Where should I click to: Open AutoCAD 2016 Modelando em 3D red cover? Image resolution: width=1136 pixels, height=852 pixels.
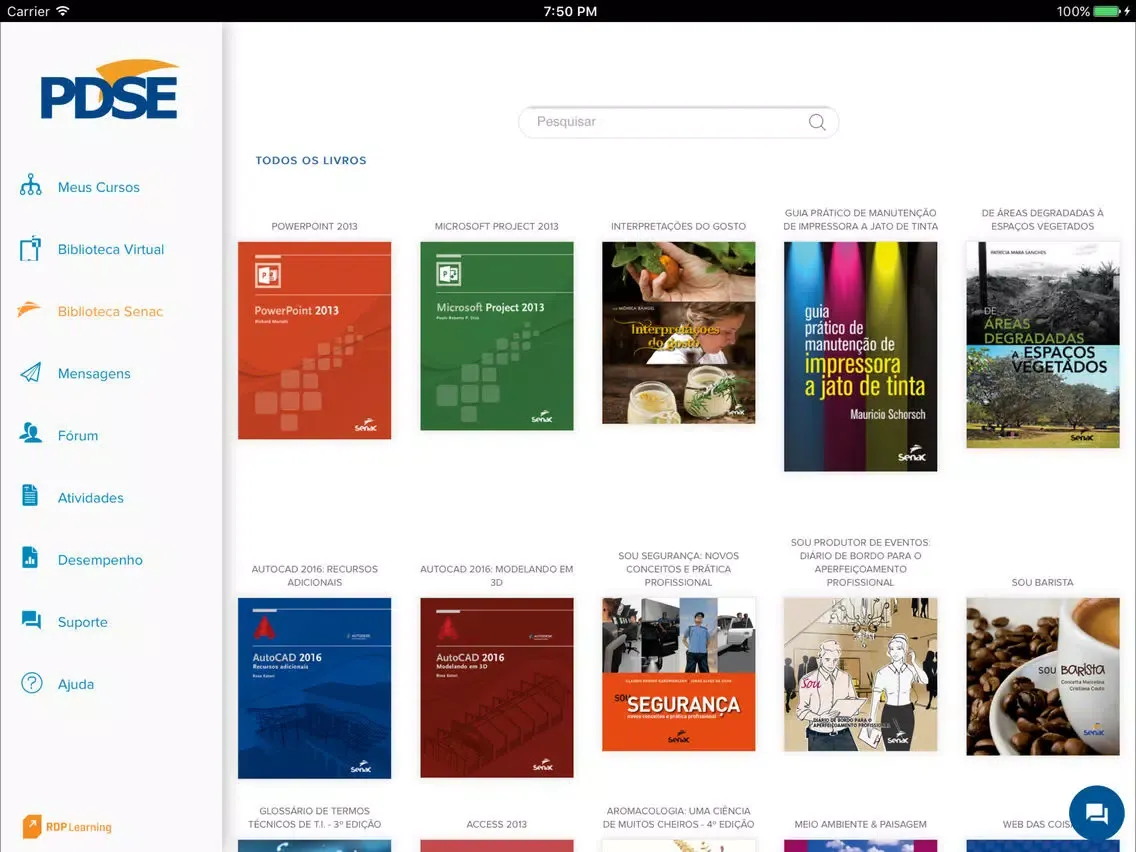[496, 688]
